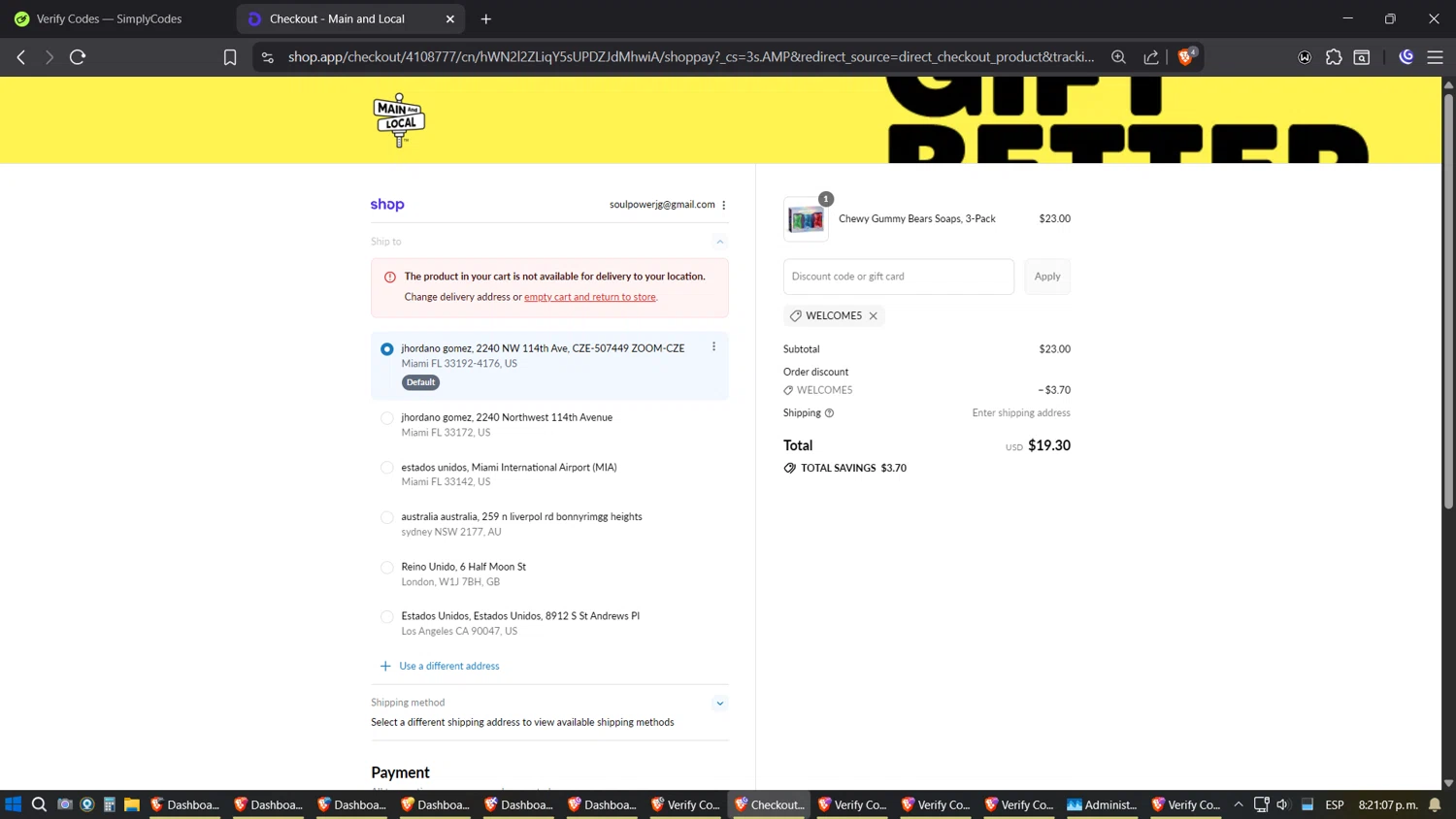Open Windows taskbar search
The height and width of the screenshot is (819, 1456).
[39, 804]
